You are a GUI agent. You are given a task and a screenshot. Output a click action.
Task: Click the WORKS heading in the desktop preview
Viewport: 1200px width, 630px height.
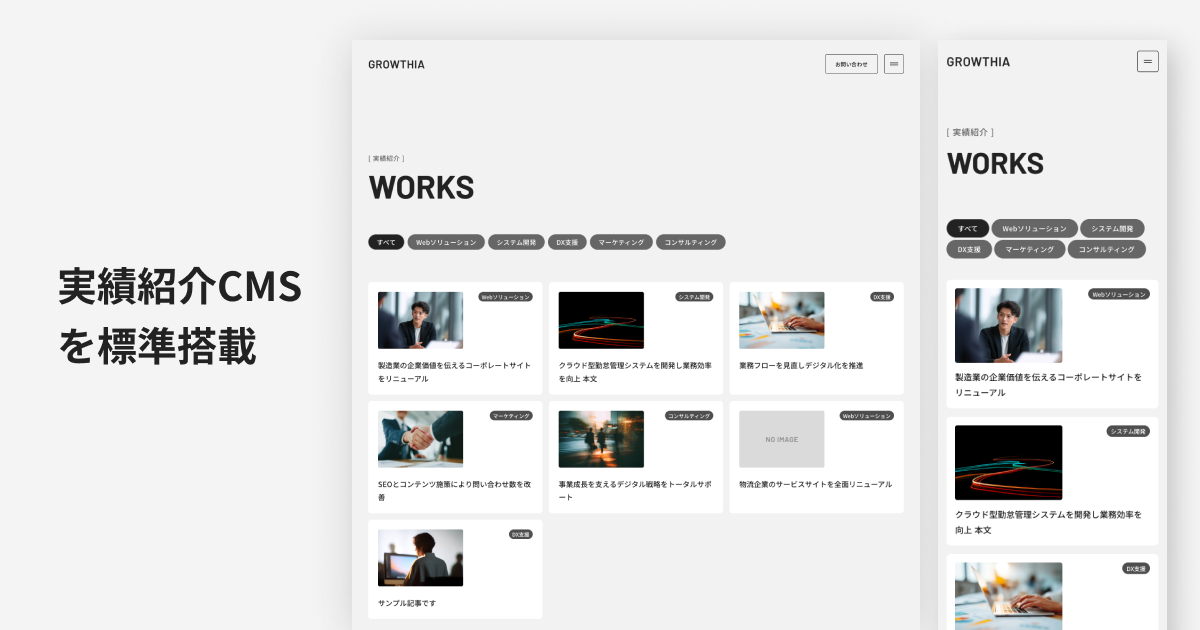point(421,188)
